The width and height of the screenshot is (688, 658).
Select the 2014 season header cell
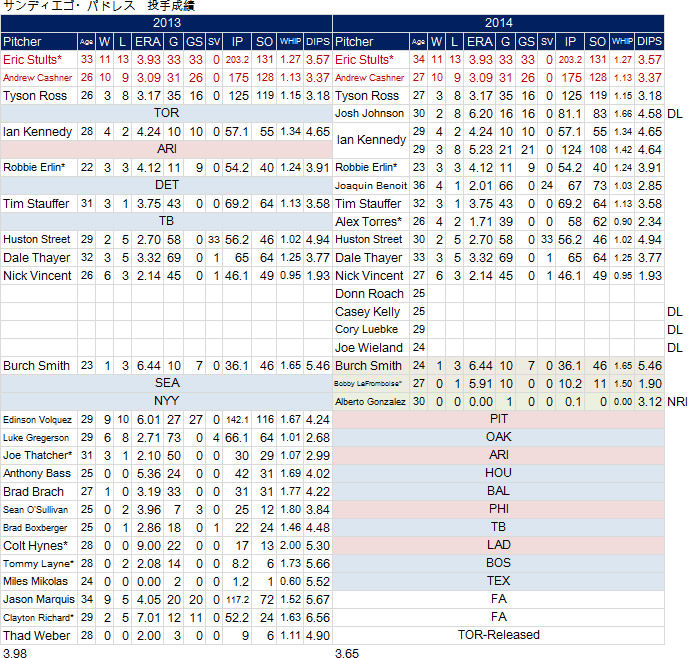coord(498,23)
